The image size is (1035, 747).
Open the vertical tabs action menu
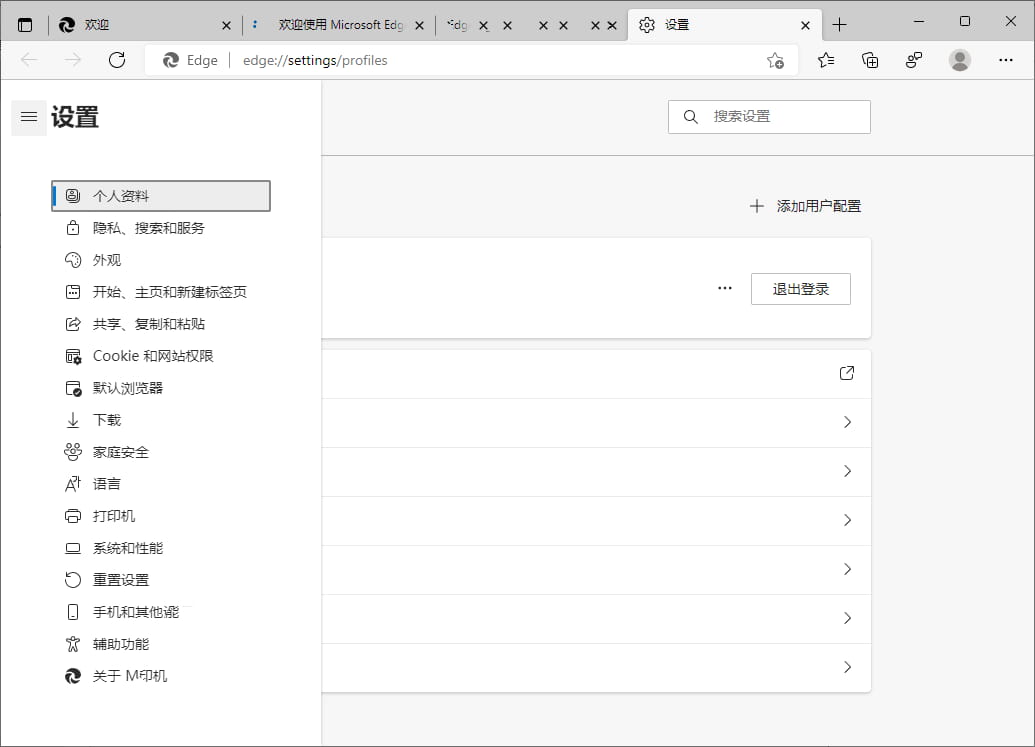[25, 25]
